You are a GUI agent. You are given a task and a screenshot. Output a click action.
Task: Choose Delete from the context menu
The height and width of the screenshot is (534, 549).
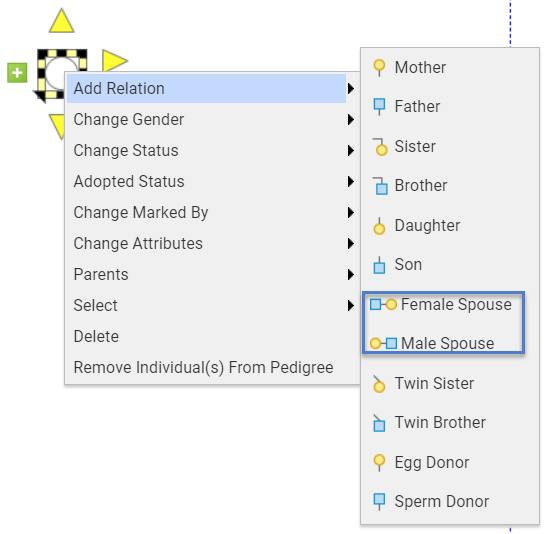pos(212,337)
